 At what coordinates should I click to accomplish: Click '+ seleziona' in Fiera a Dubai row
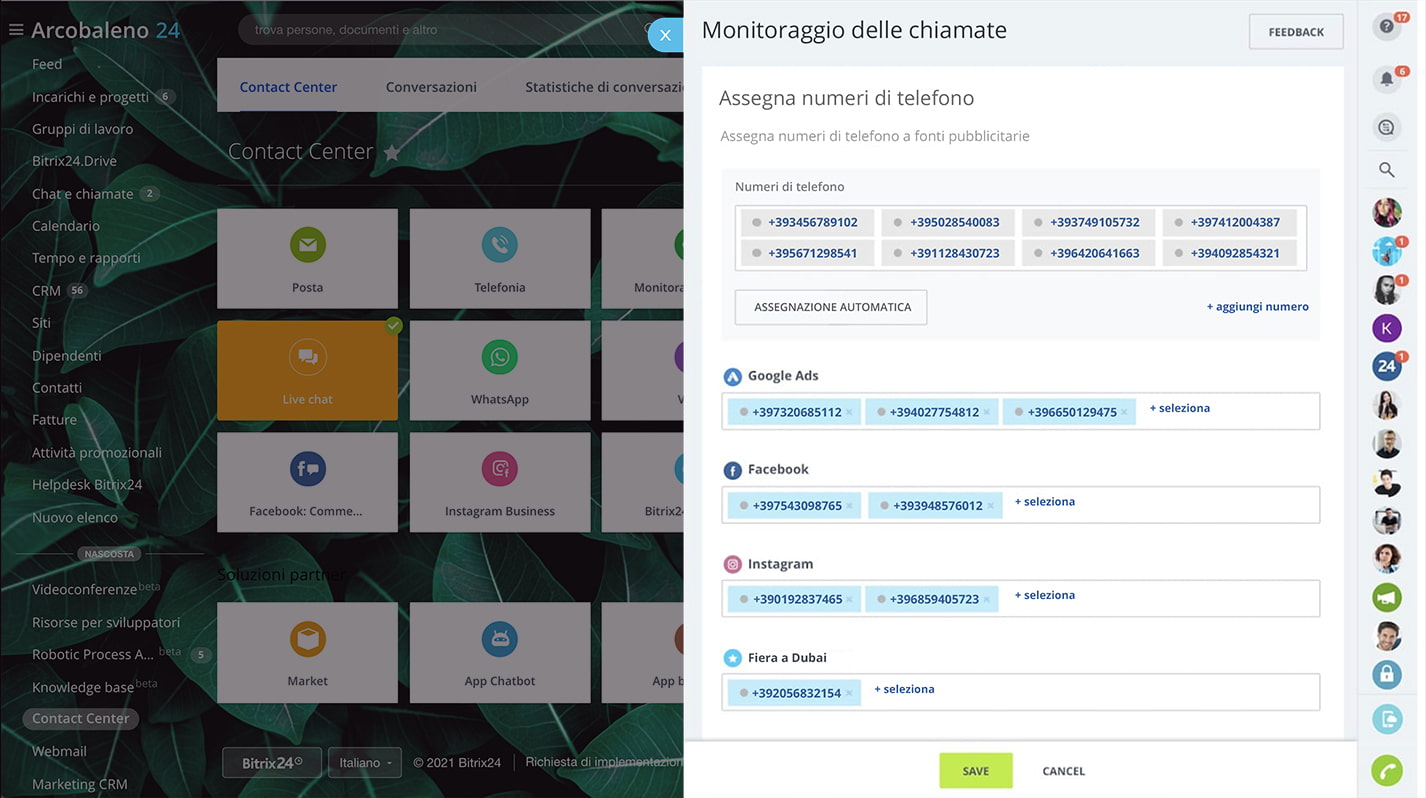tap(904, 689)
